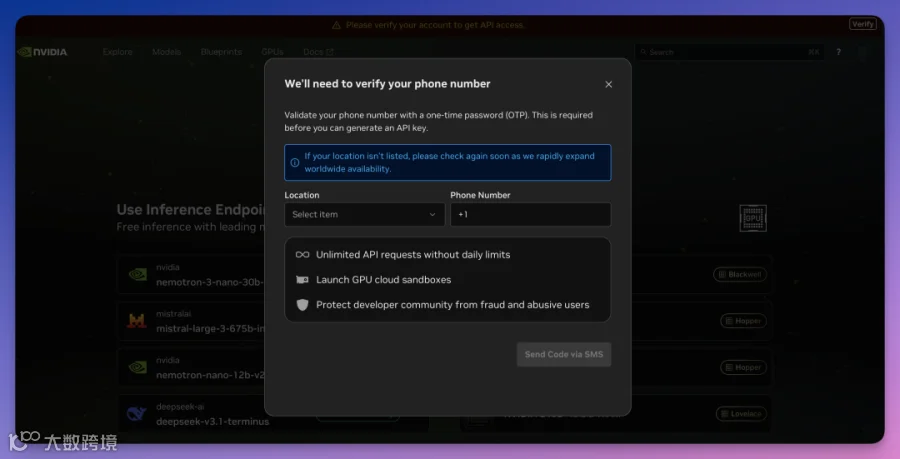Click the Phone Number input field
Screen dimensions: 900x459
[530, 214]
